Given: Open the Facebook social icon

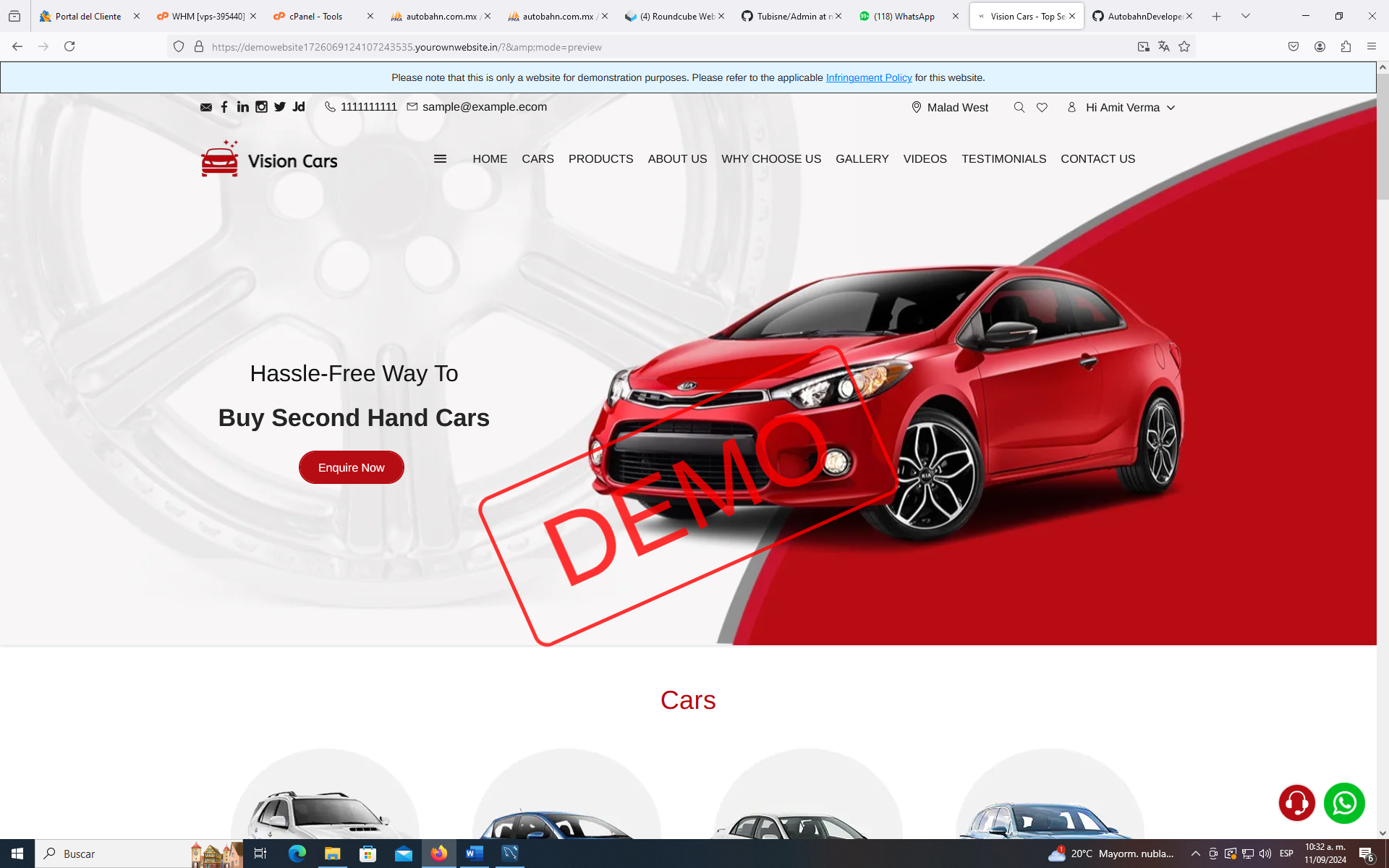Looking at the screenshot, I should (224, 107).
